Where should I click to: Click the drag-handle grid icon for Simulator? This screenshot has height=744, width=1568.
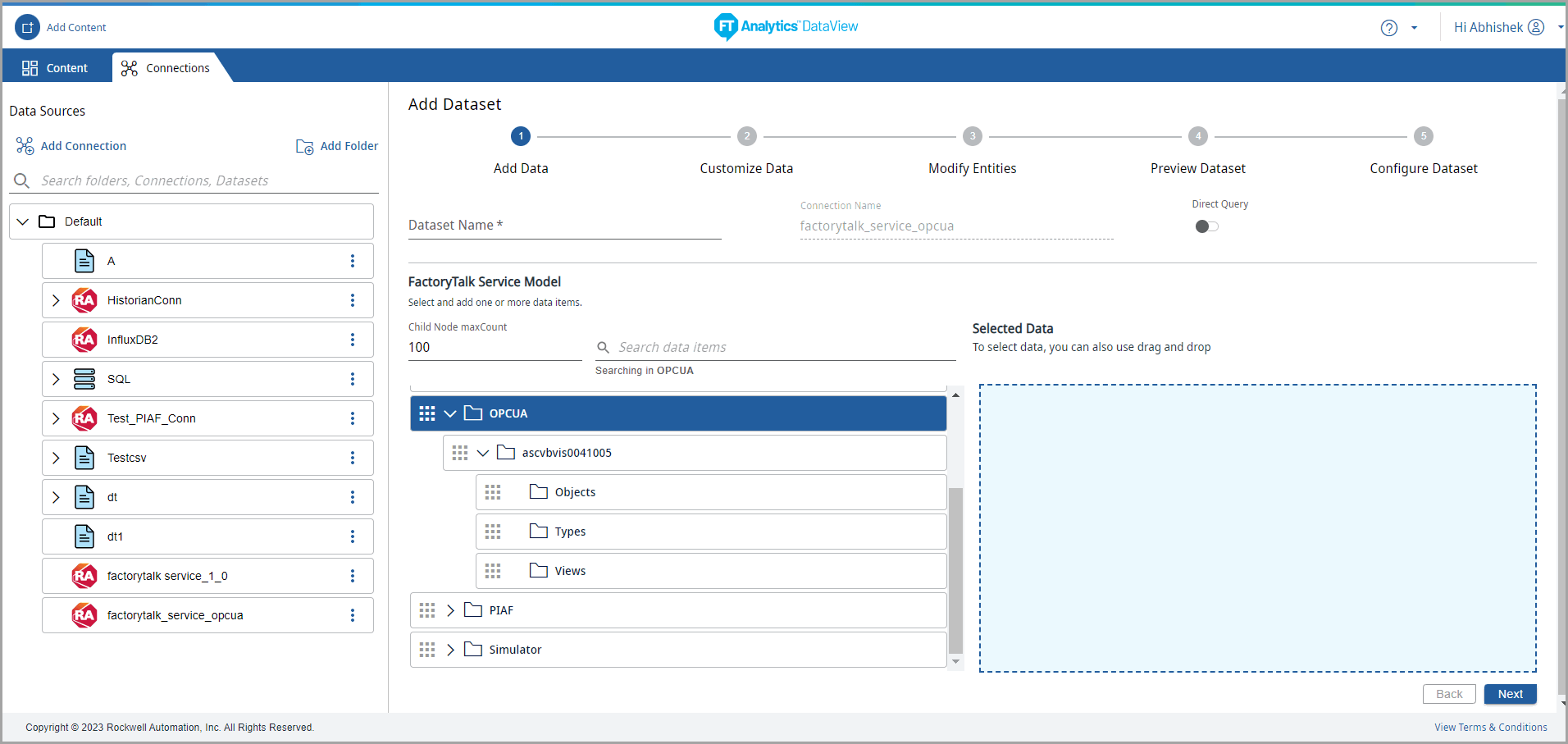(x=427, y=650)
